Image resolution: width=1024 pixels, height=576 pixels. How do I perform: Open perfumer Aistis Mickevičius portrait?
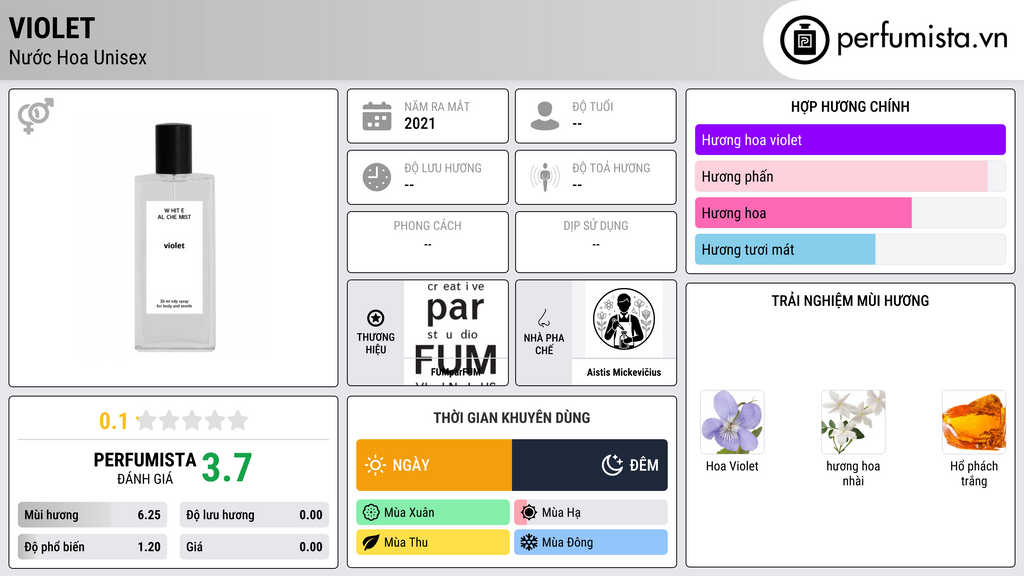(x=624, y=319)
